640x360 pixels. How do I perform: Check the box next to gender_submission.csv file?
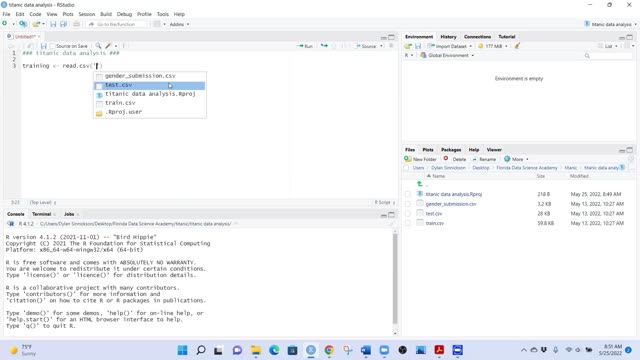408,204
